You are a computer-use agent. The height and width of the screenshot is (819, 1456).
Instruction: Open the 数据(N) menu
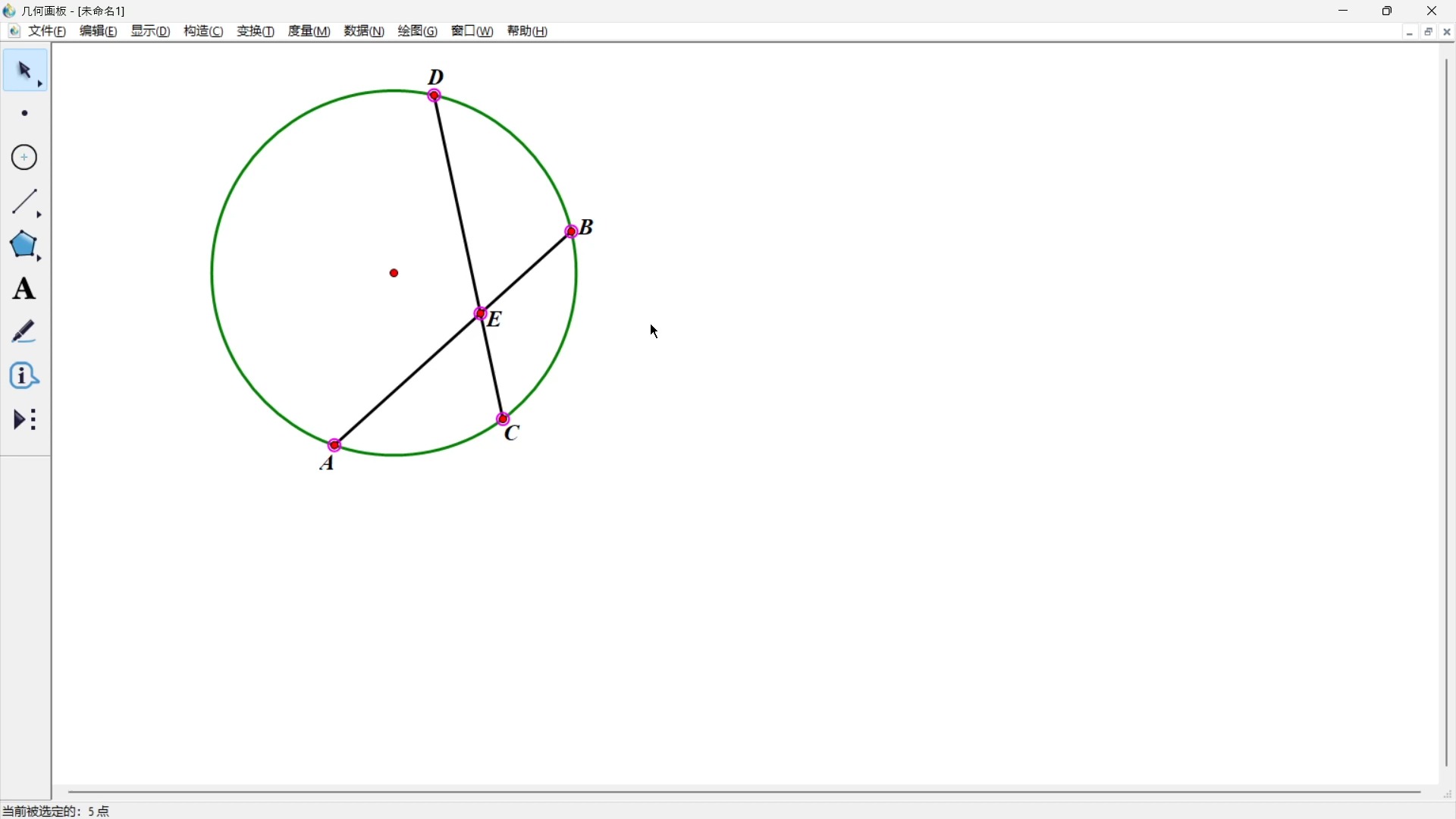(x=365, y=31)
